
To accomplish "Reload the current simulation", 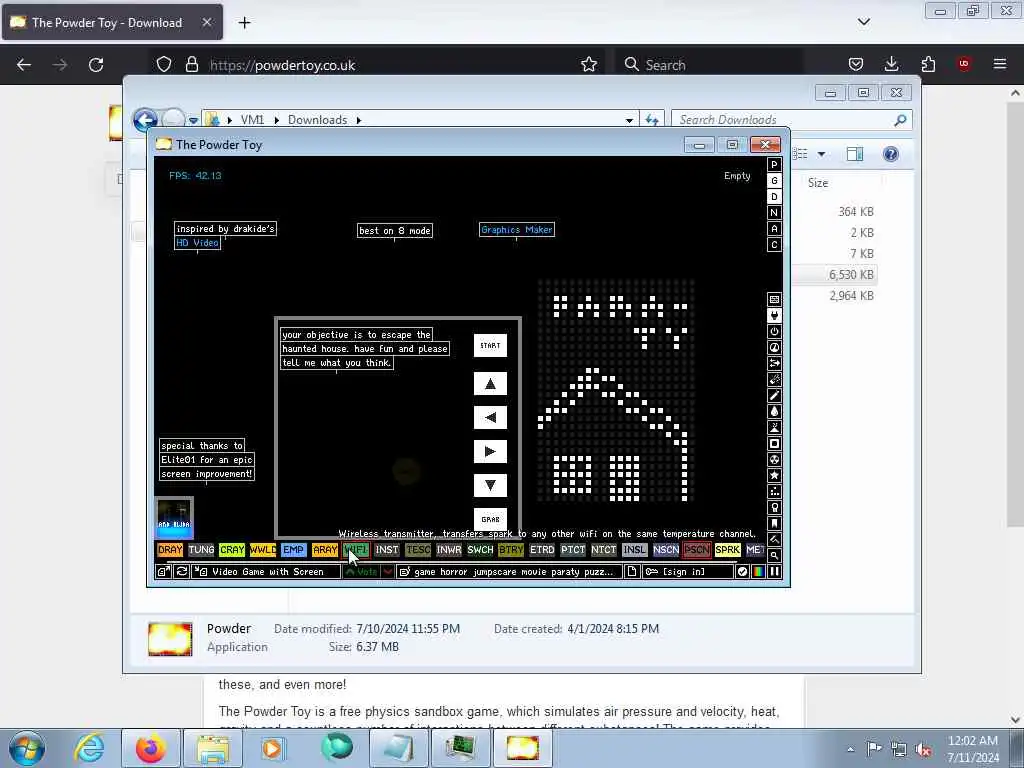I will (182, 571).
